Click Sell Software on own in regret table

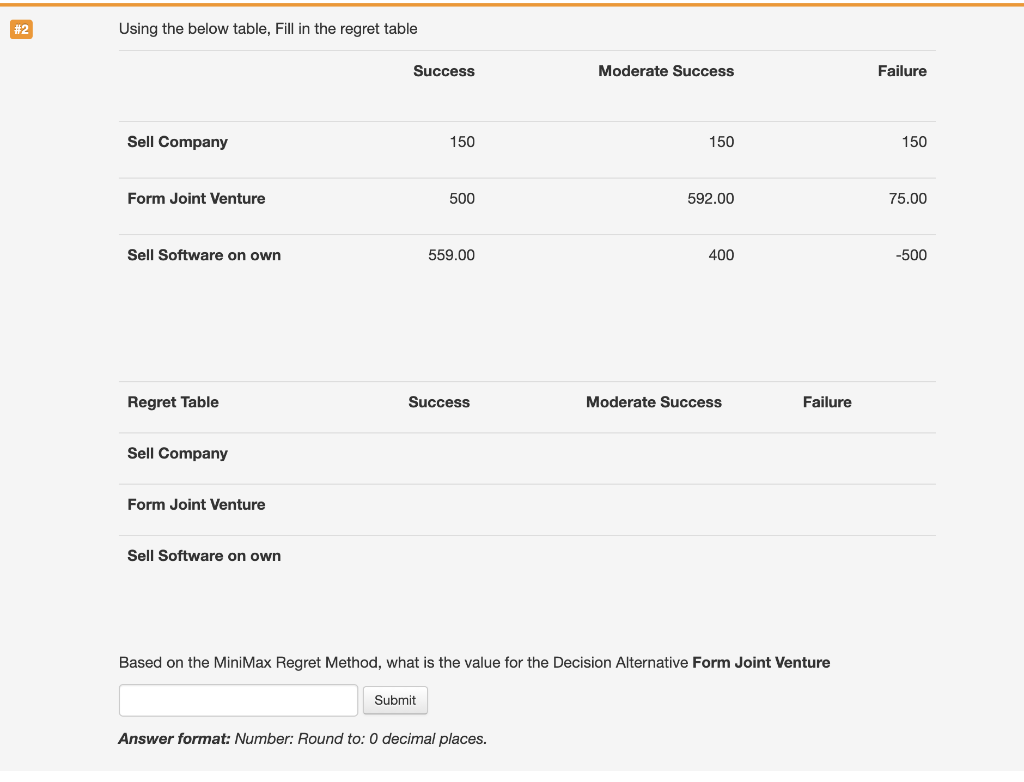[x=204, y=556]
